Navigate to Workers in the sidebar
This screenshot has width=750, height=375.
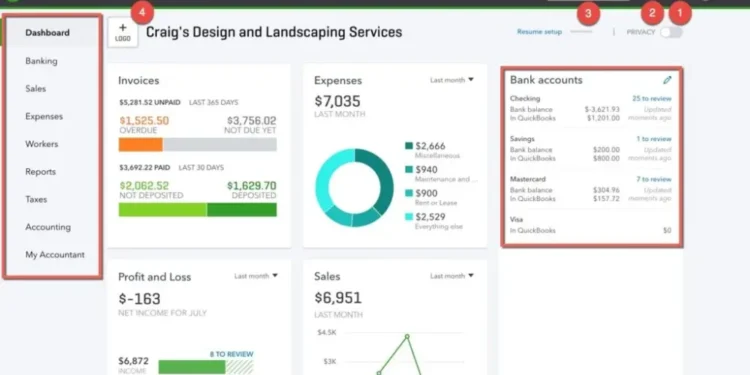coord(42,144)
